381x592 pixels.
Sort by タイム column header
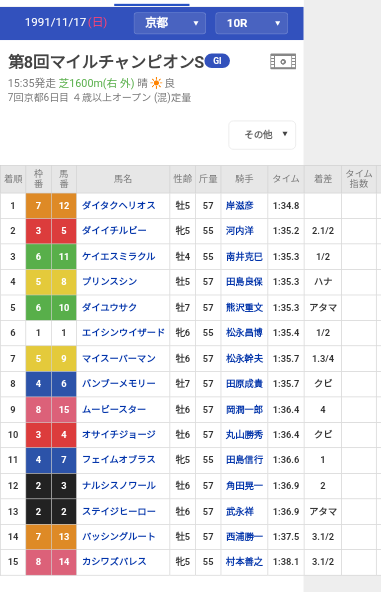pos(286,179)
